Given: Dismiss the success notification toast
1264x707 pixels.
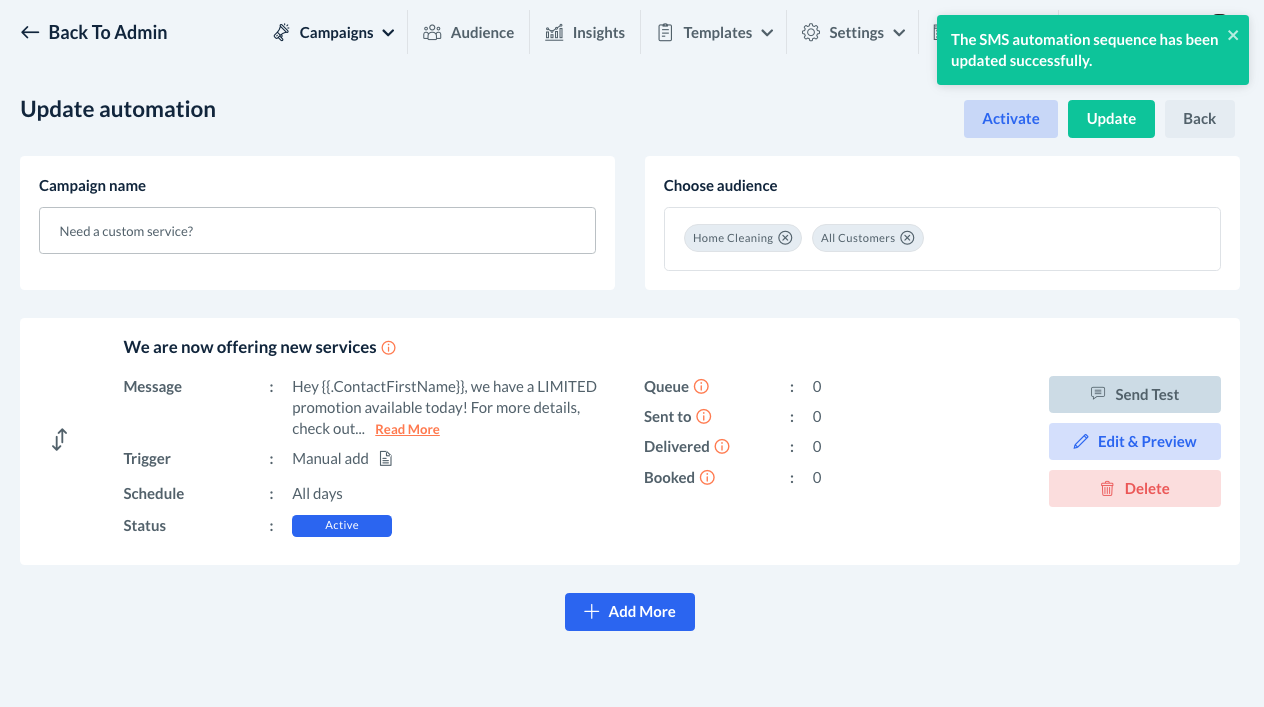Looking at the screenshot, I should [x=1233, y=35].
